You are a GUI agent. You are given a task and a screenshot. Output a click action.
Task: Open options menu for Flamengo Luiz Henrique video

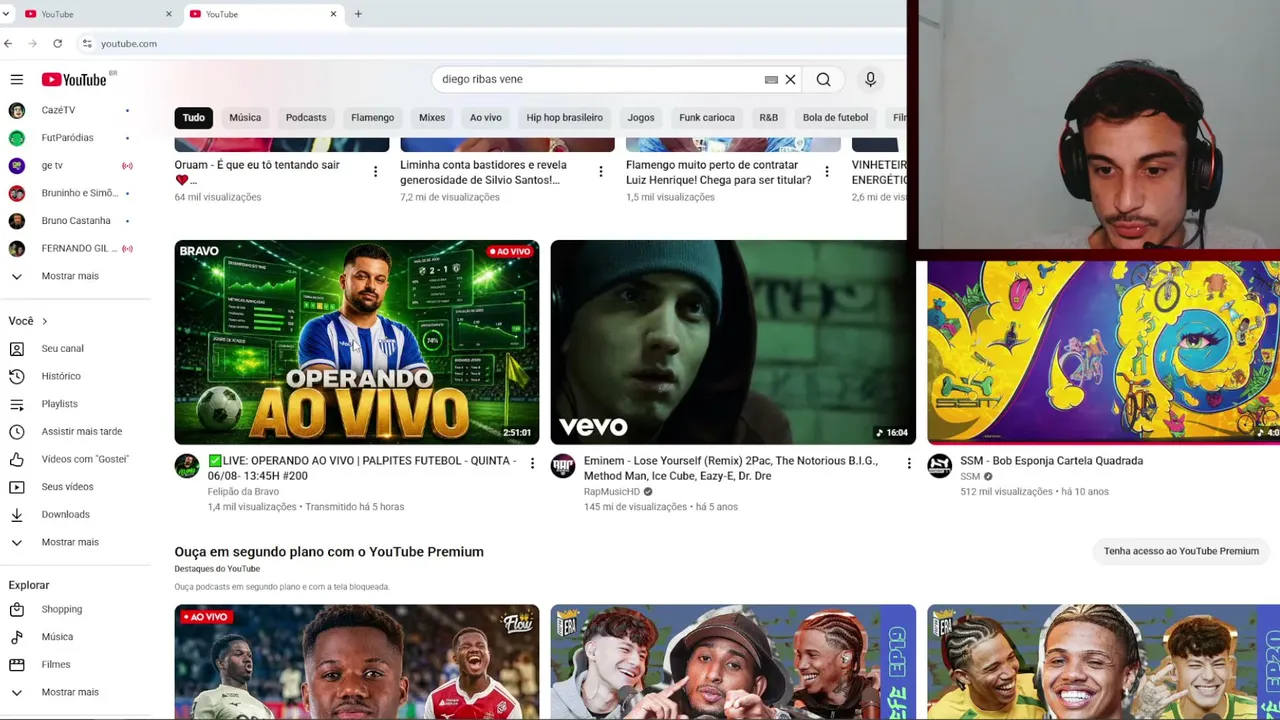point(827,172)
